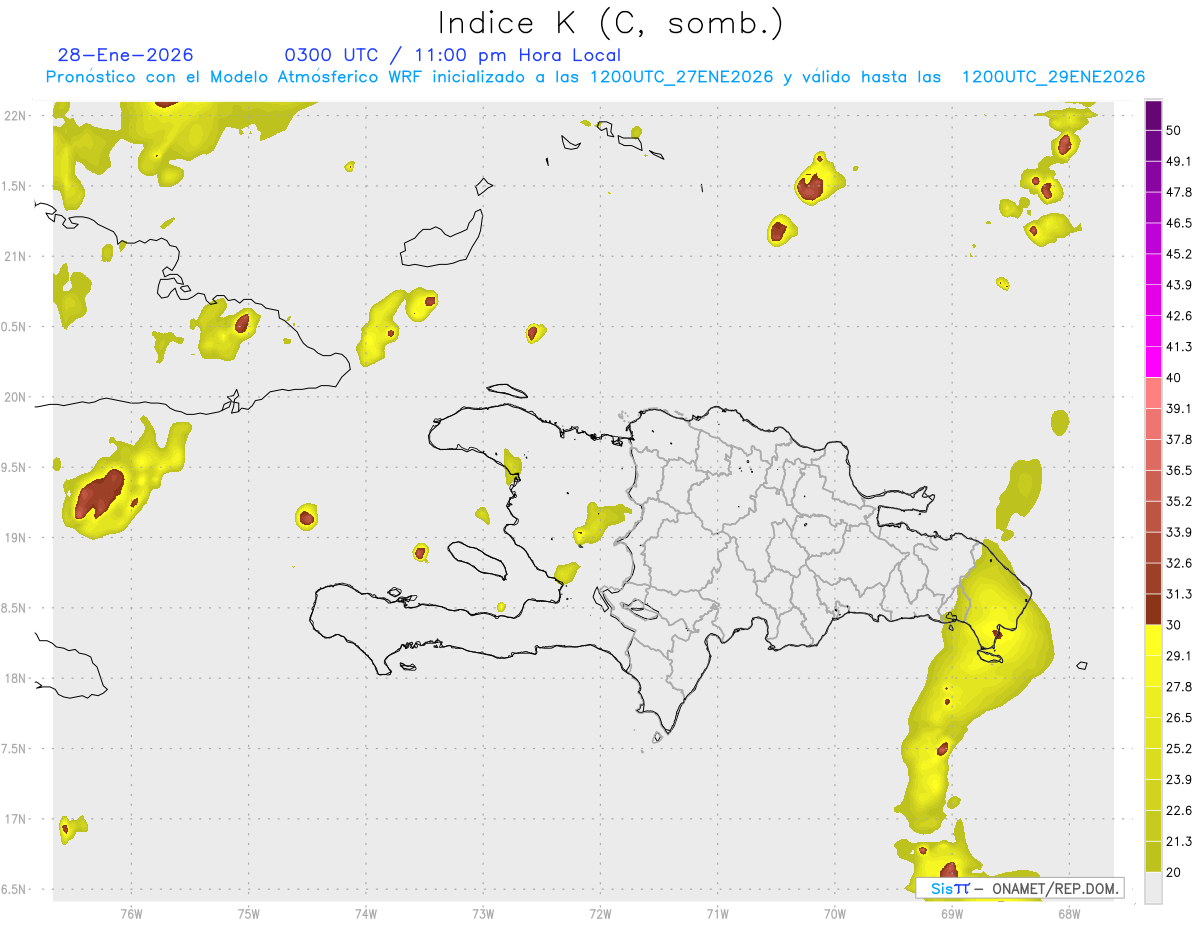Click the "69W" longitude label

click(952, 912)
